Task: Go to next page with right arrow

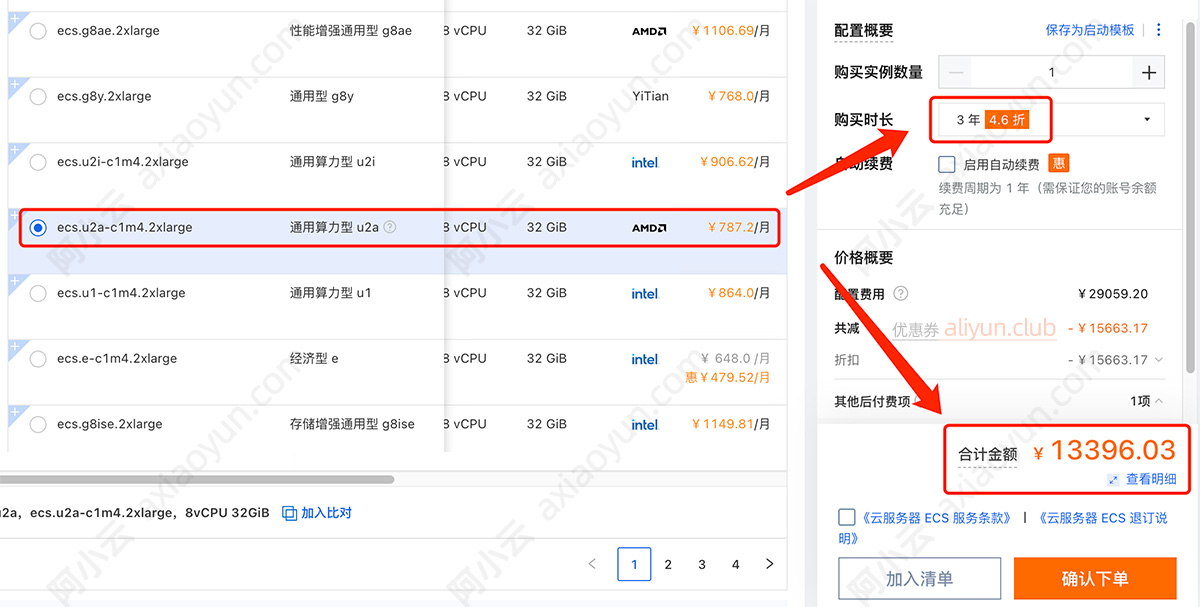Action: 769,564
